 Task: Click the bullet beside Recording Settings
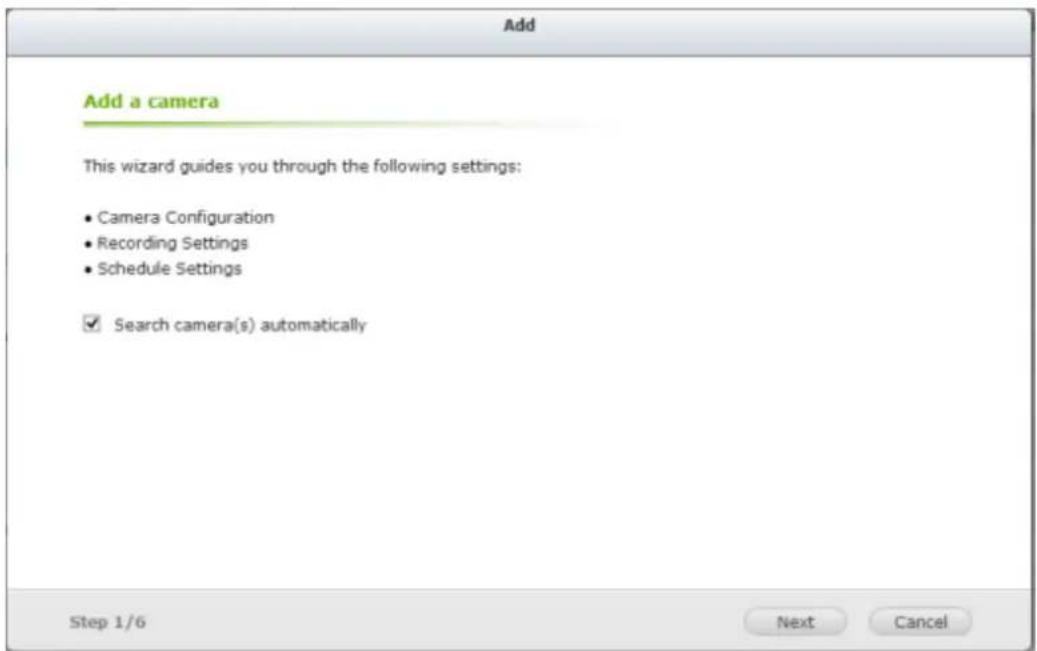(x=88, y=245)
